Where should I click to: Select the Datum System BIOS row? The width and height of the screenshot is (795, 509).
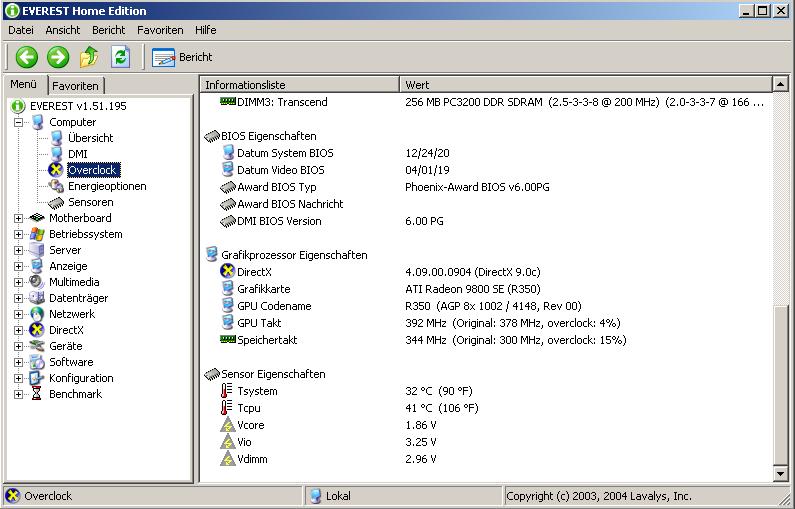click(x=487, y=153)
